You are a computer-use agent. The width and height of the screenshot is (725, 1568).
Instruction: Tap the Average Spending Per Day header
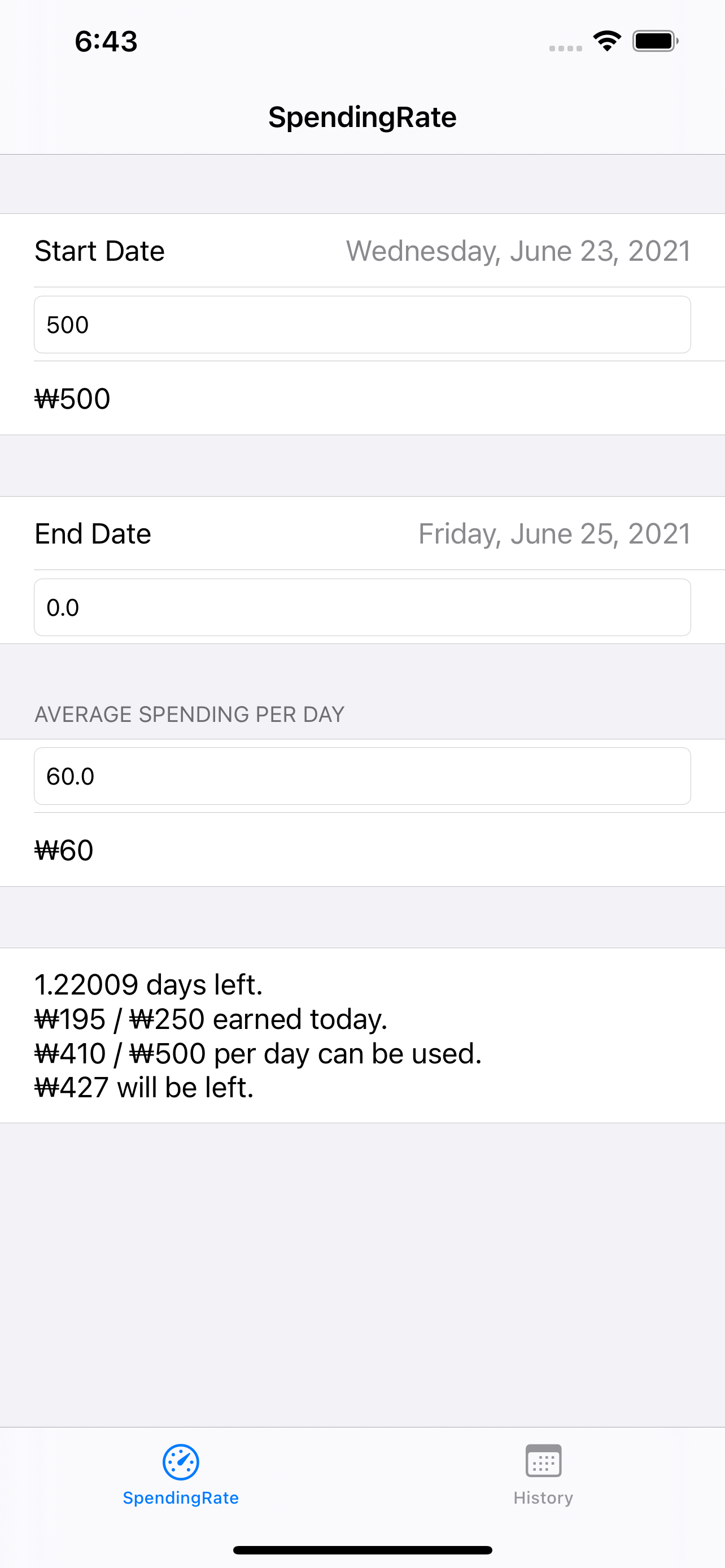coord(189,714)
